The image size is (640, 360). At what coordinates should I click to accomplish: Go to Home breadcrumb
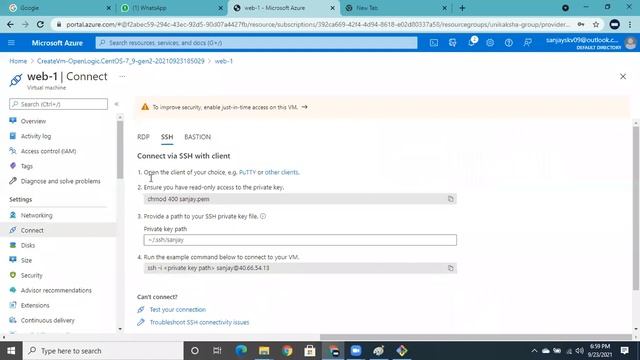(18, 61)
